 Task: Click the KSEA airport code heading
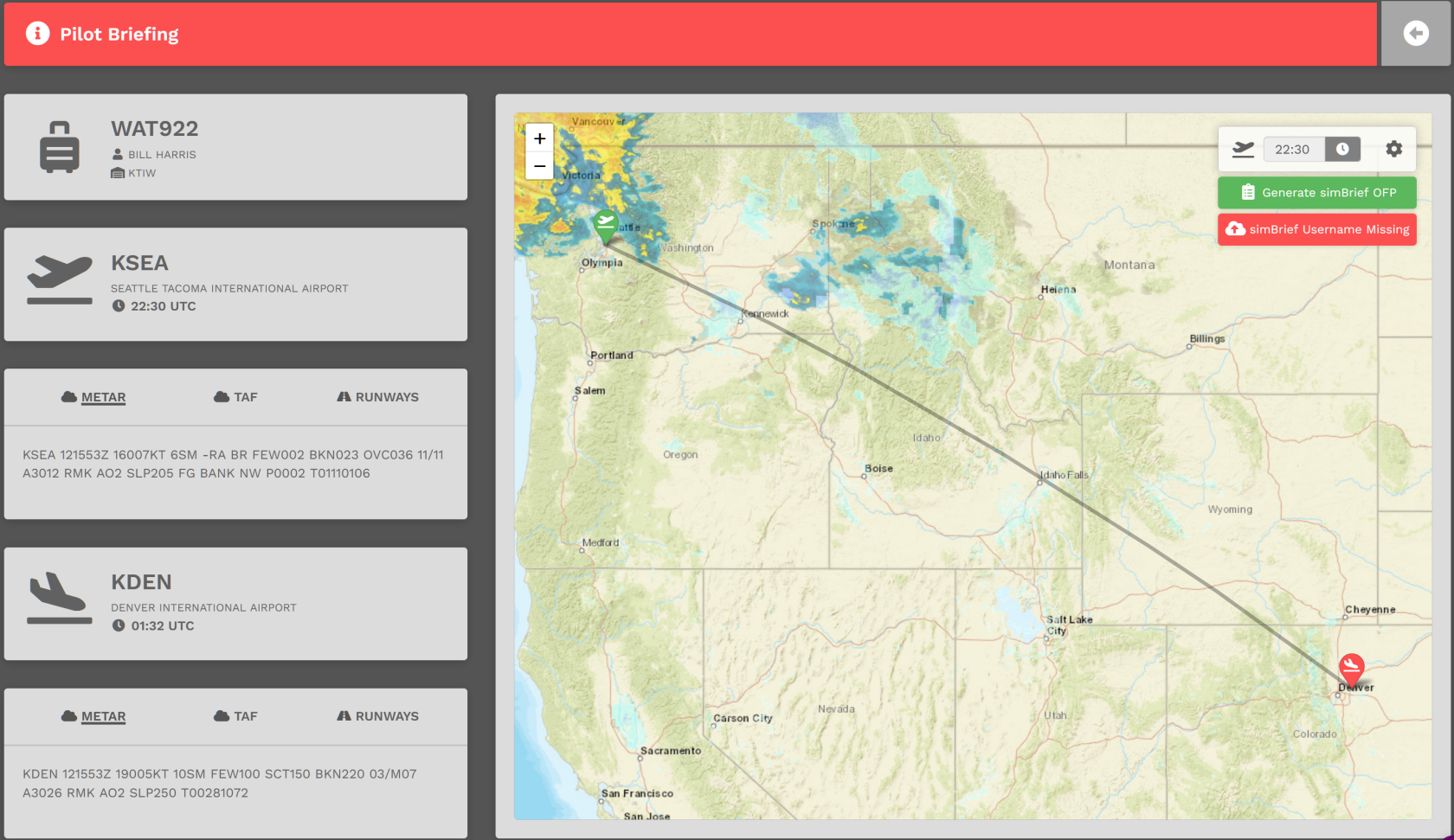pos(139,263)
